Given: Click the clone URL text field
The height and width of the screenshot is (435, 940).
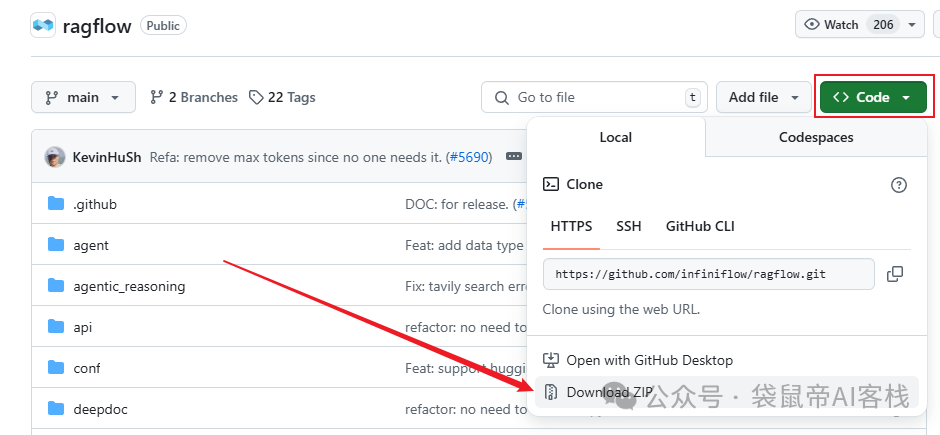Looking at the screenshot, I should 709,274.
